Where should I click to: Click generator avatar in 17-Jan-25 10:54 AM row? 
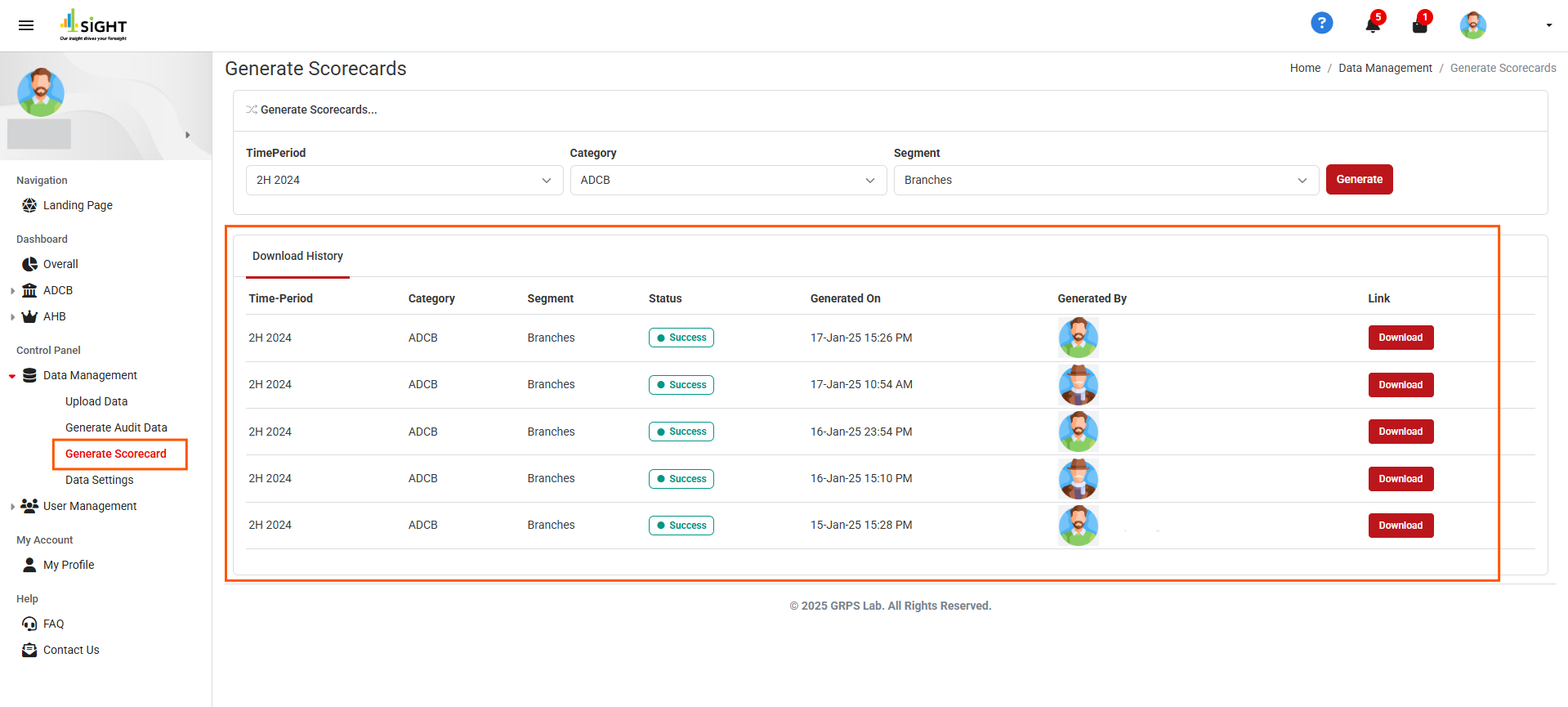tap(1079, 385)
